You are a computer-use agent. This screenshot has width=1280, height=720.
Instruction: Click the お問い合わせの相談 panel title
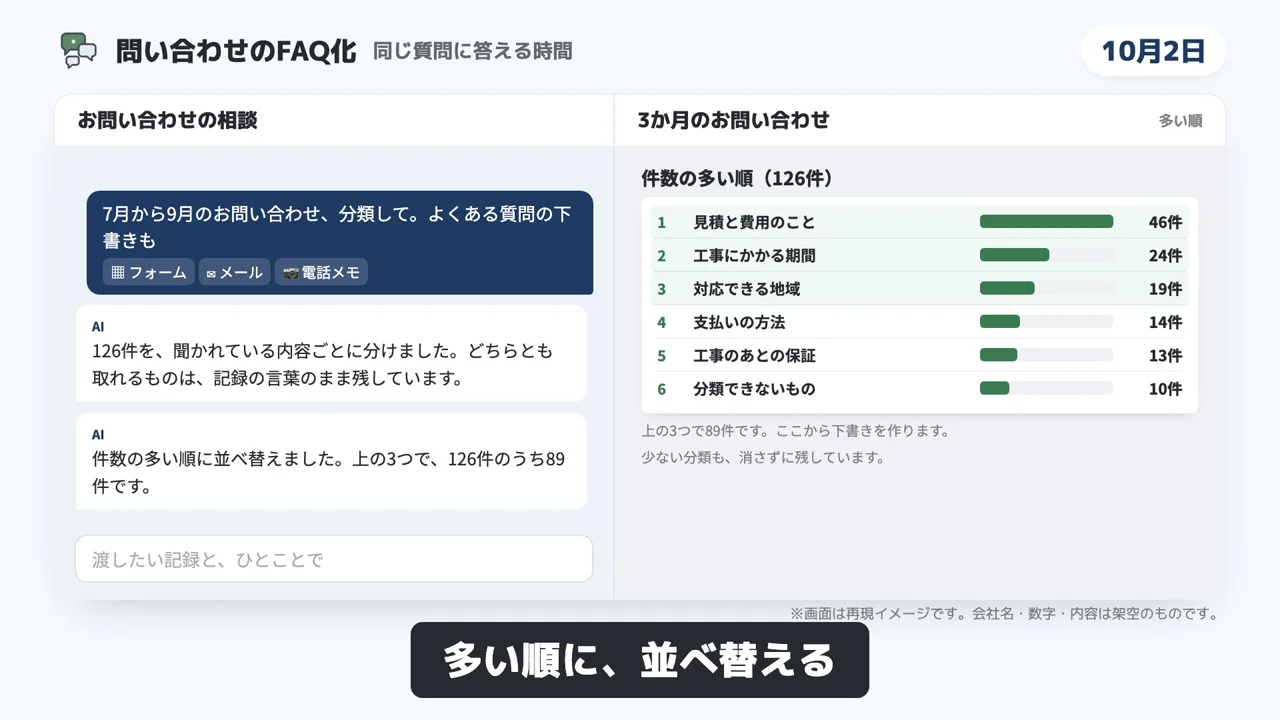tap(168, 120)
